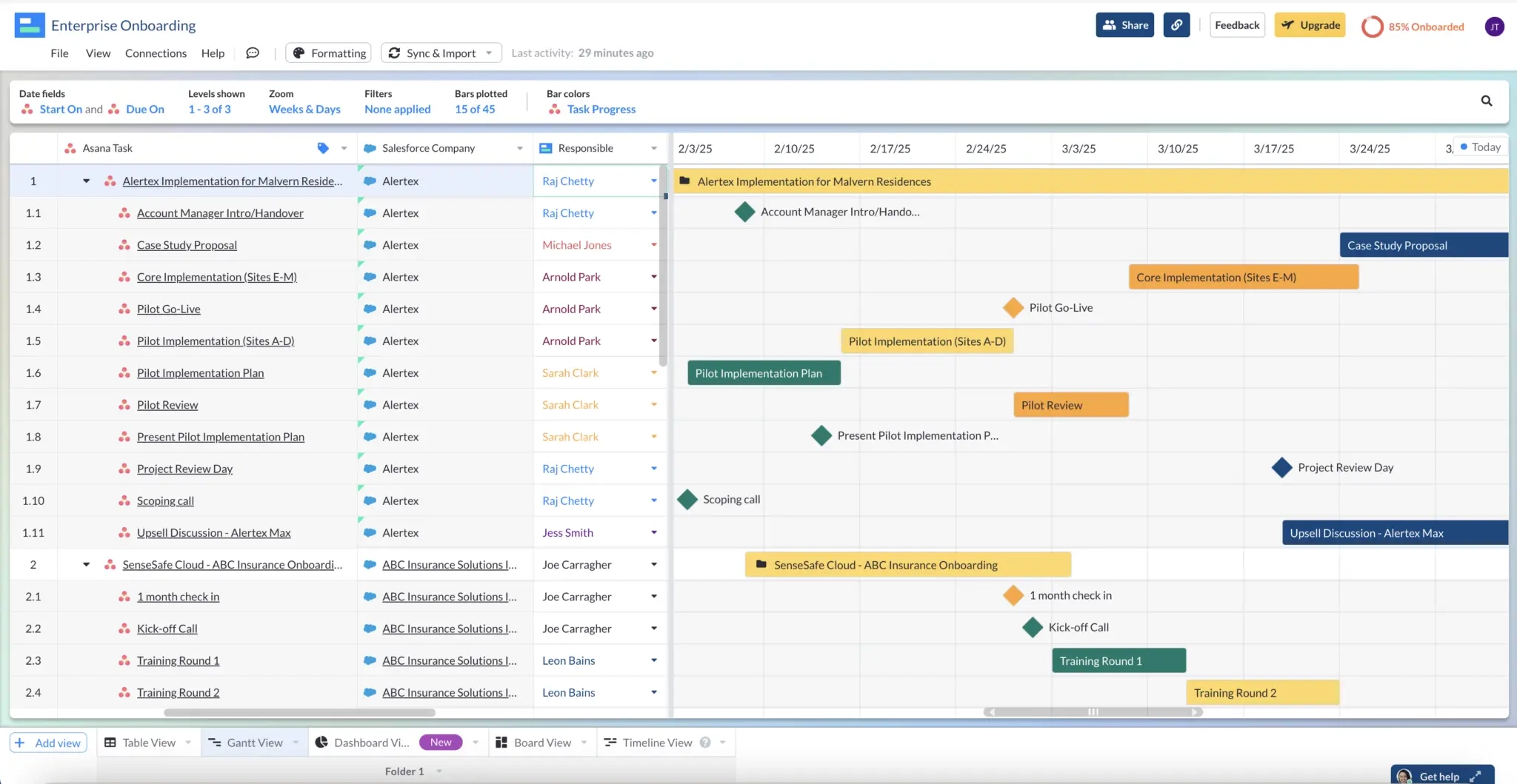The width and height of the screenshot is (1517, 784).
Task: Click the copy link icon beside Share
Action: tap(1176, 24)
